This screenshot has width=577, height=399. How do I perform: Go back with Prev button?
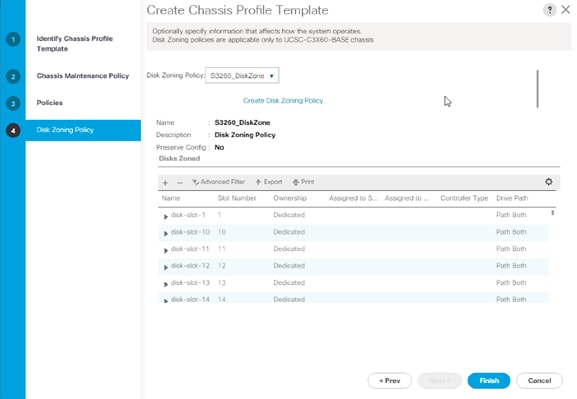click(x=389, y=381)
